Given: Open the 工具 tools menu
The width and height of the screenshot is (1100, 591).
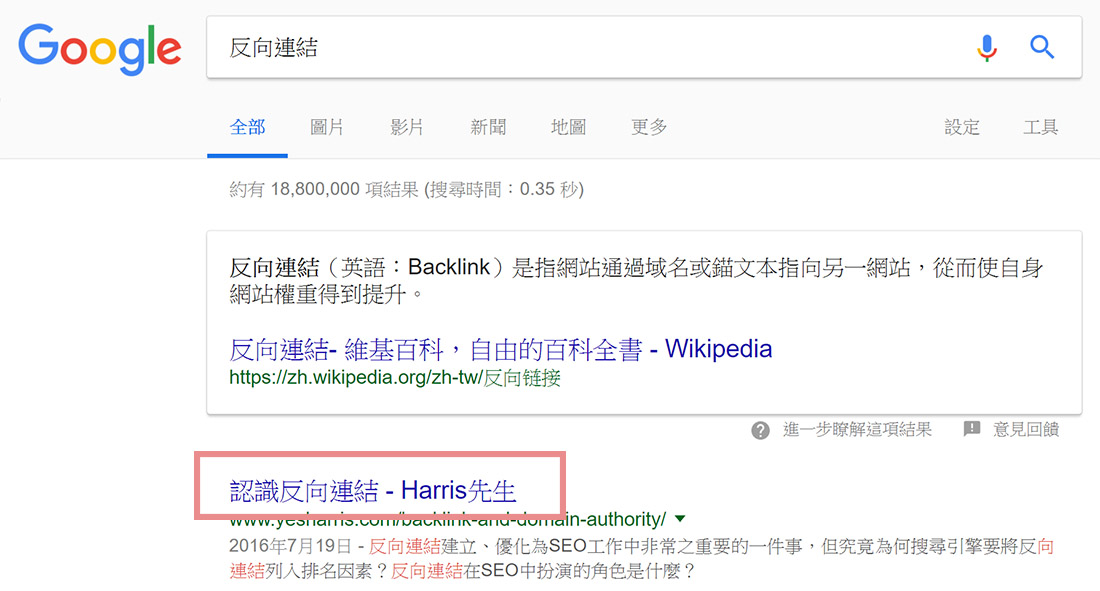Looking at the screenshot, I should click(1040, 127).
